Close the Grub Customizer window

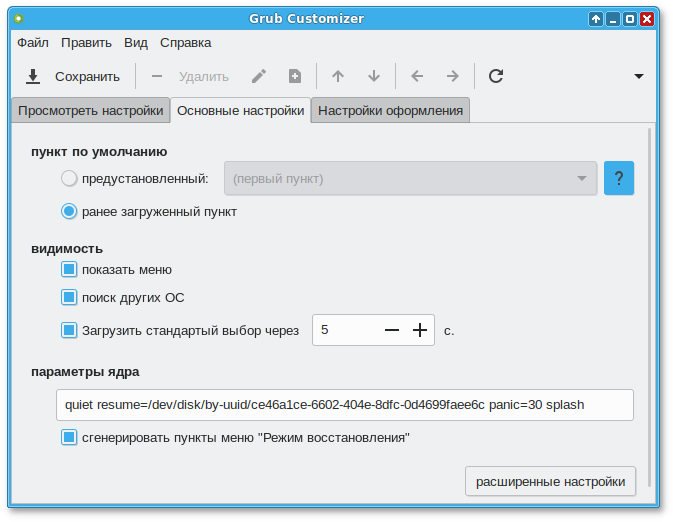point(647,19)
